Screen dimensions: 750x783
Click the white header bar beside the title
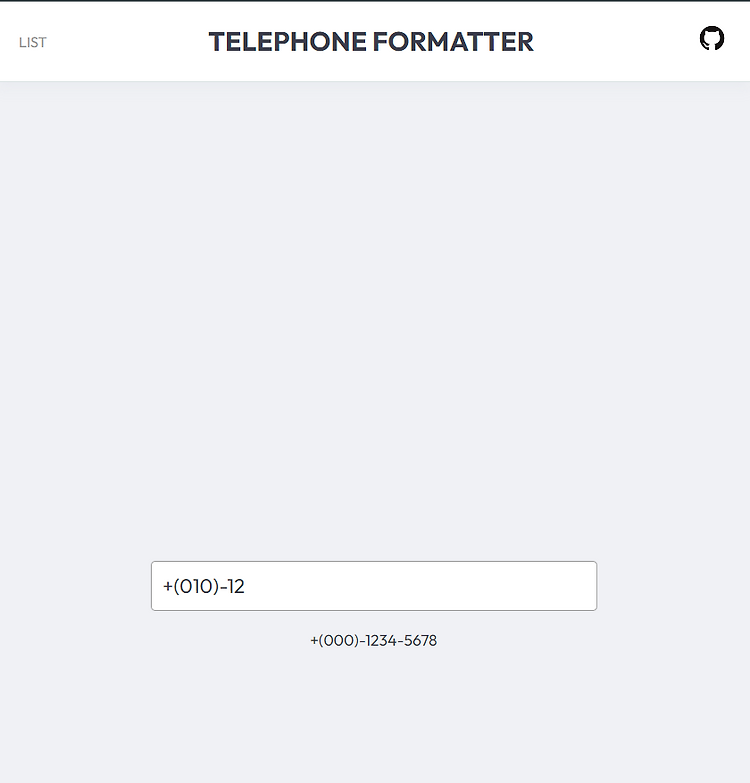[x=614, y=41]
